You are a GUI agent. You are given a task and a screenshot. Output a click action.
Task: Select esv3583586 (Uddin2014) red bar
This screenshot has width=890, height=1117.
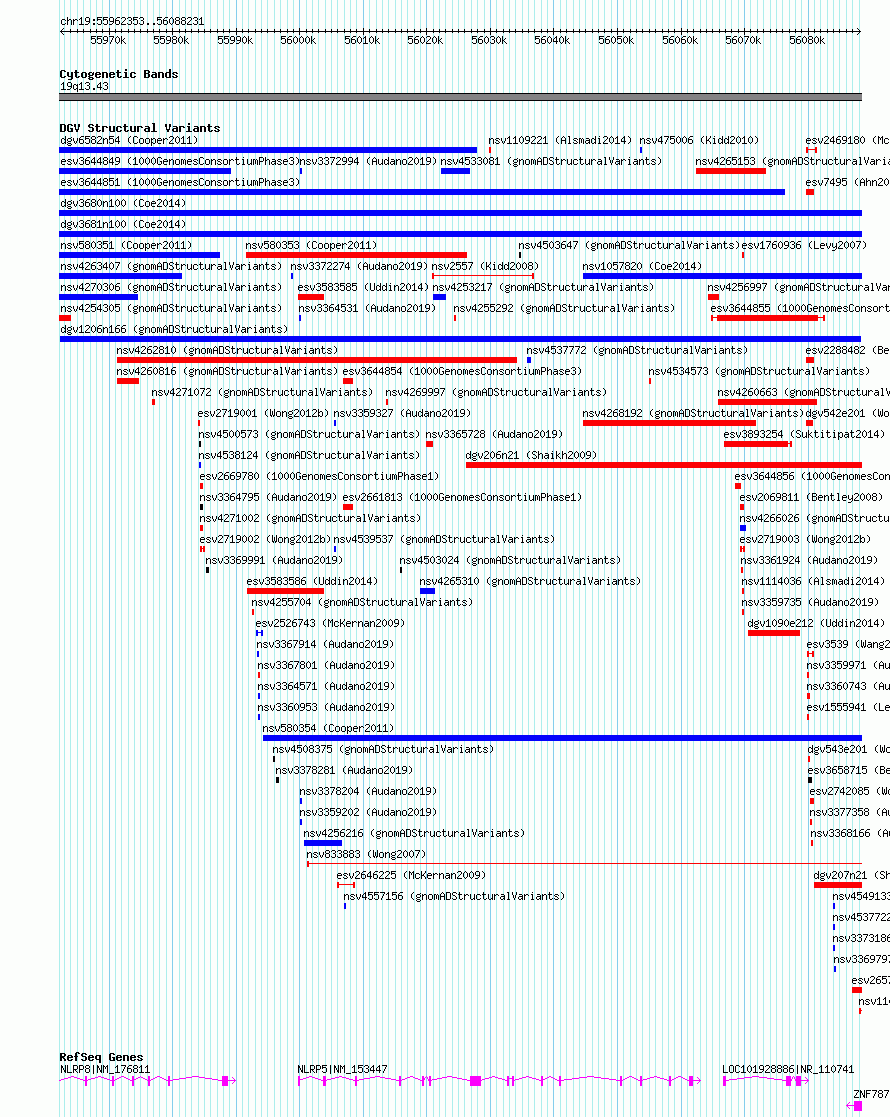(285, 591)
